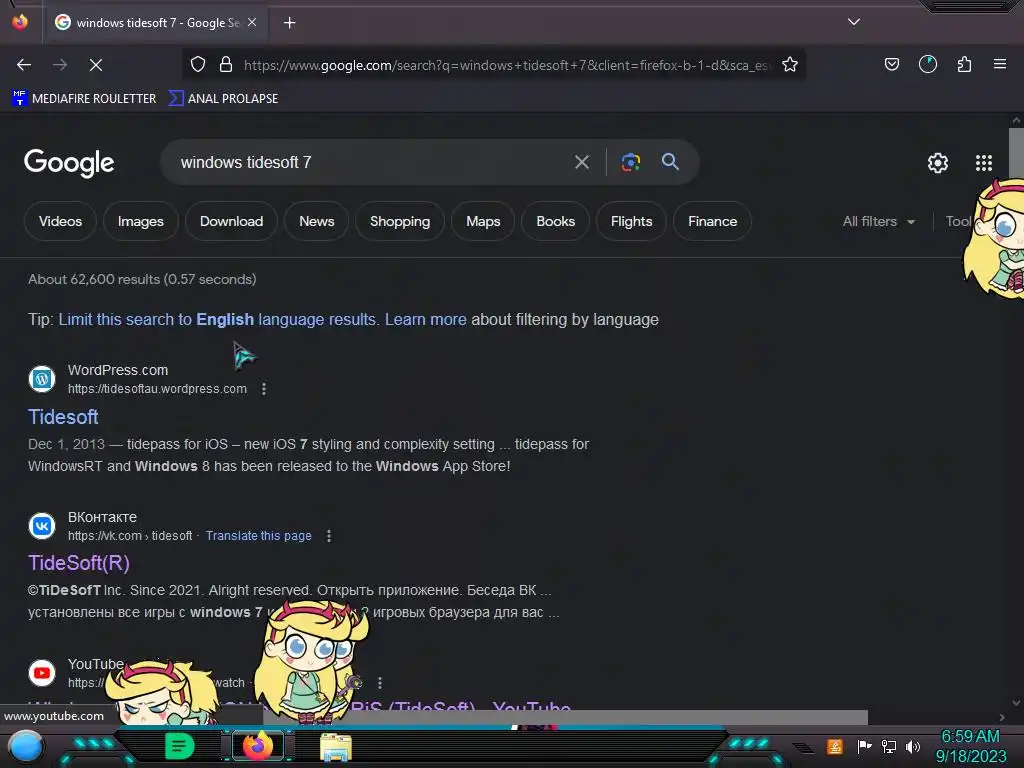Switch to the Maps filter
The image size is (1024, 768).
point(483,221)
